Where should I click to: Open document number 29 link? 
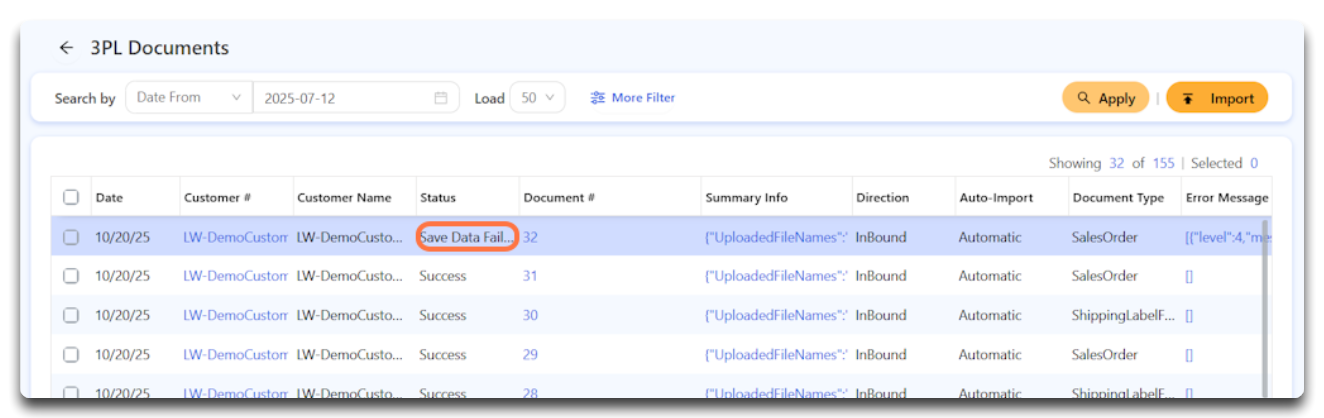click(x=530, y=354)
